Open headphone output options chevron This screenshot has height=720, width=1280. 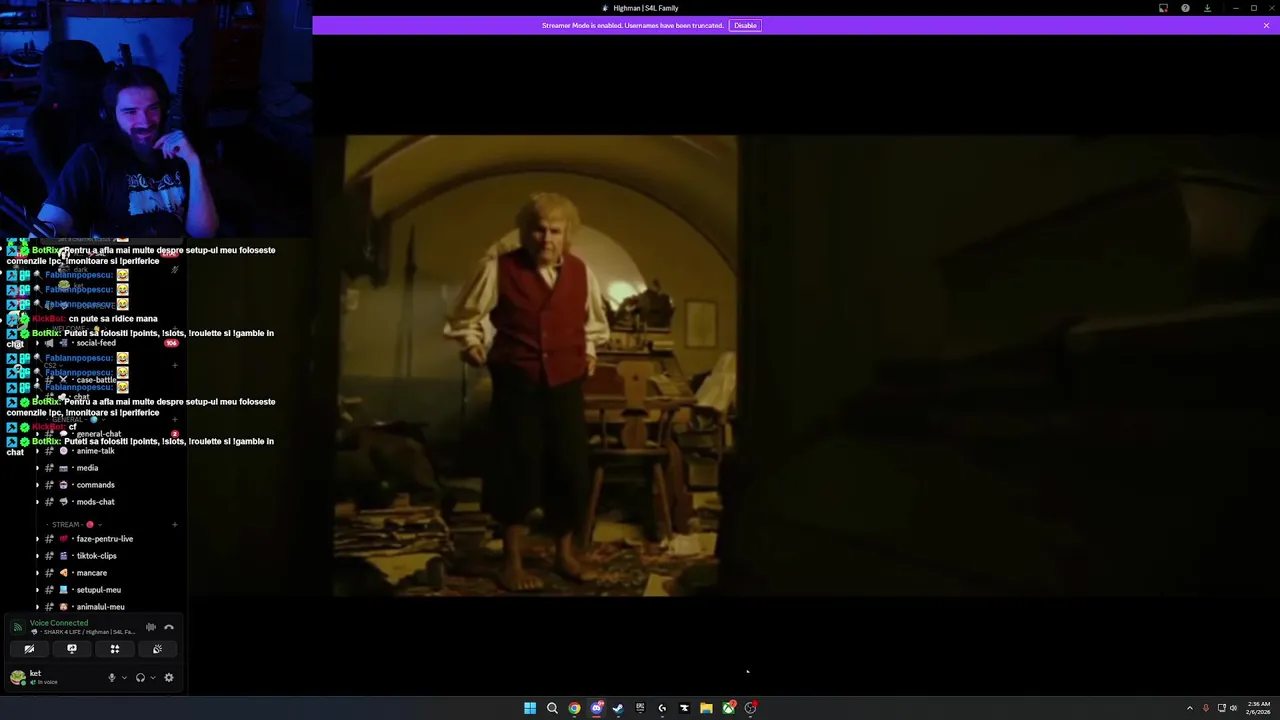[152, 677]
